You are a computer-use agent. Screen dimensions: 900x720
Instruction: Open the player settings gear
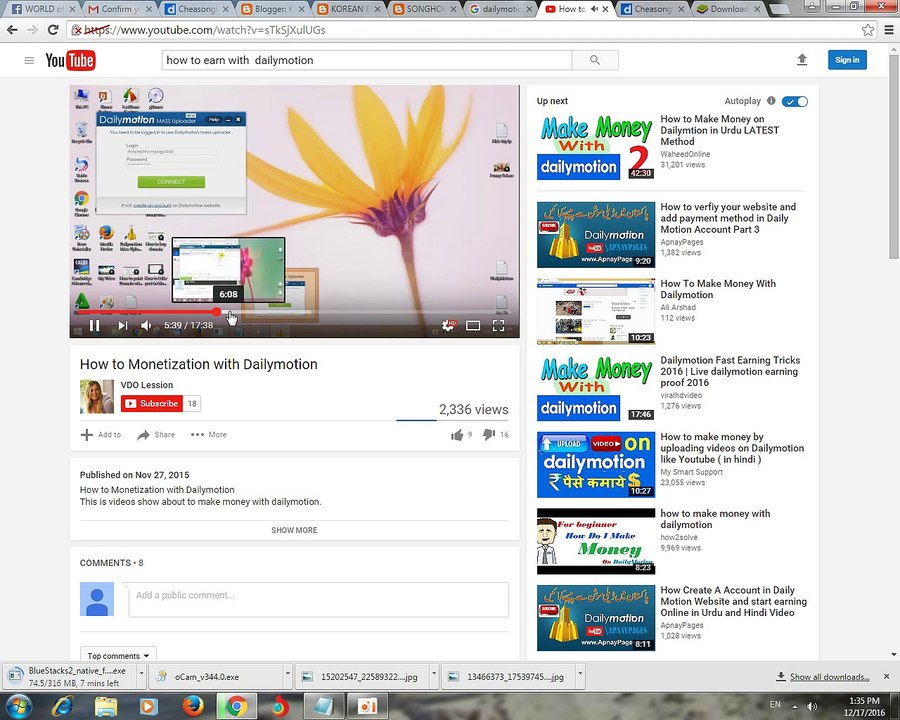click(448, 326)
